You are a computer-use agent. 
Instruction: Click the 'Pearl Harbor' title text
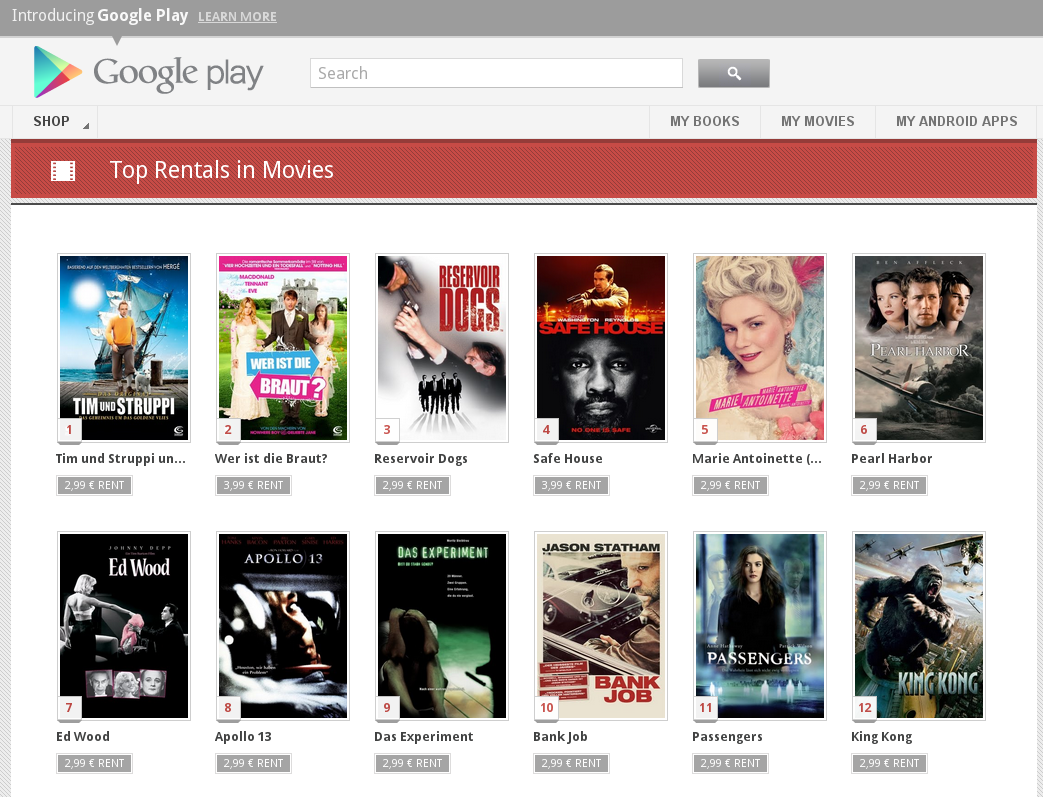click(x=891, y=458)
